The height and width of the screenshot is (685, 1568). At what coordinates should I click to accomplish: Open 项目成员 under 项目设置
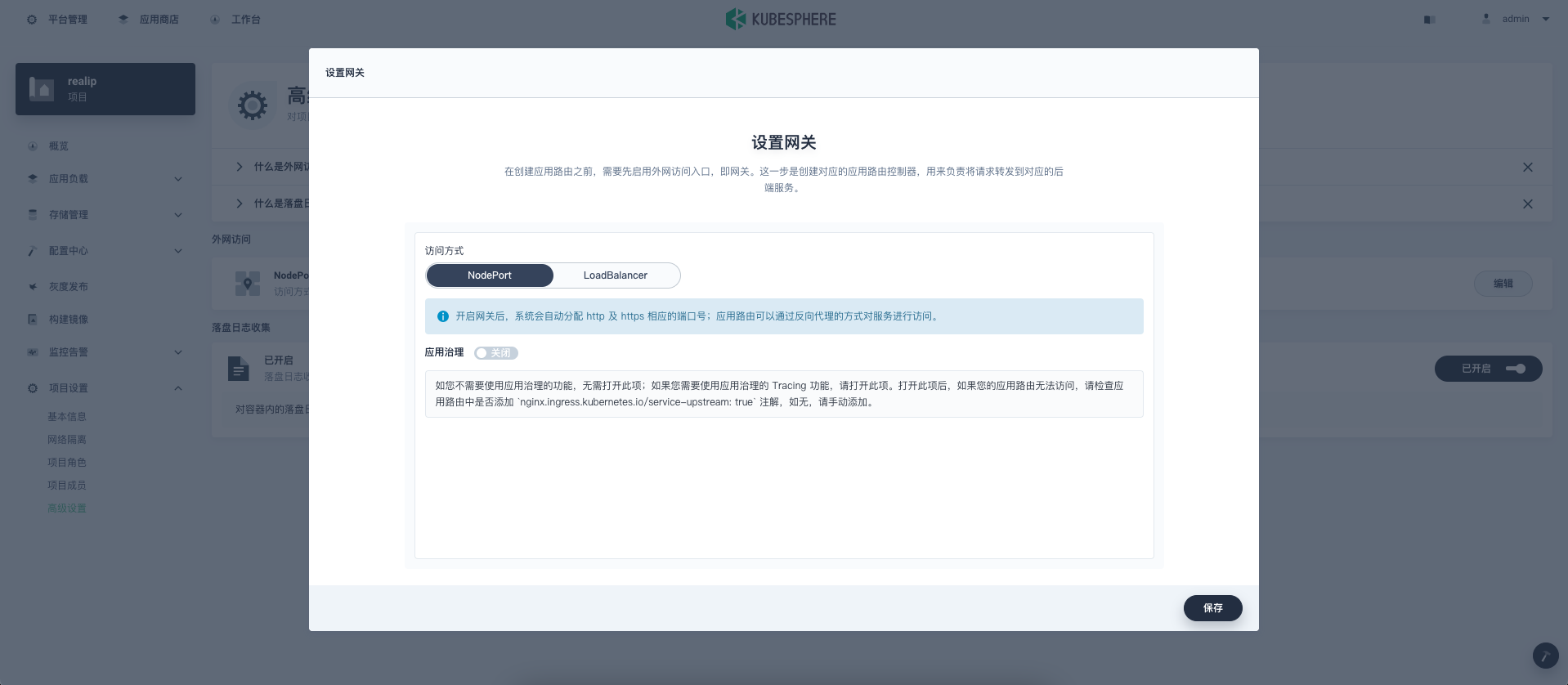(x=67, y=486)
